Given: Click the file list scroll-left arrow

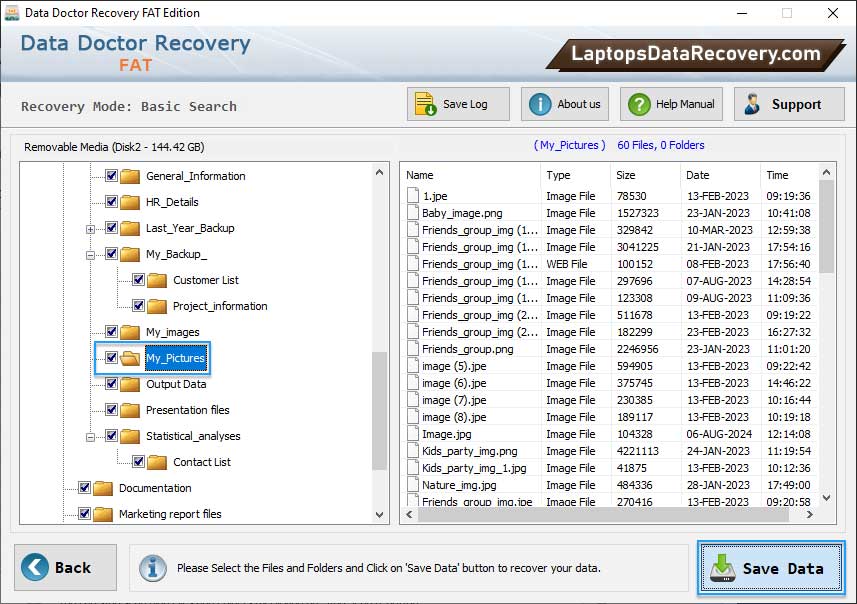Looking at the screenshot, I should pyautogui.click(x=409, y=514).
